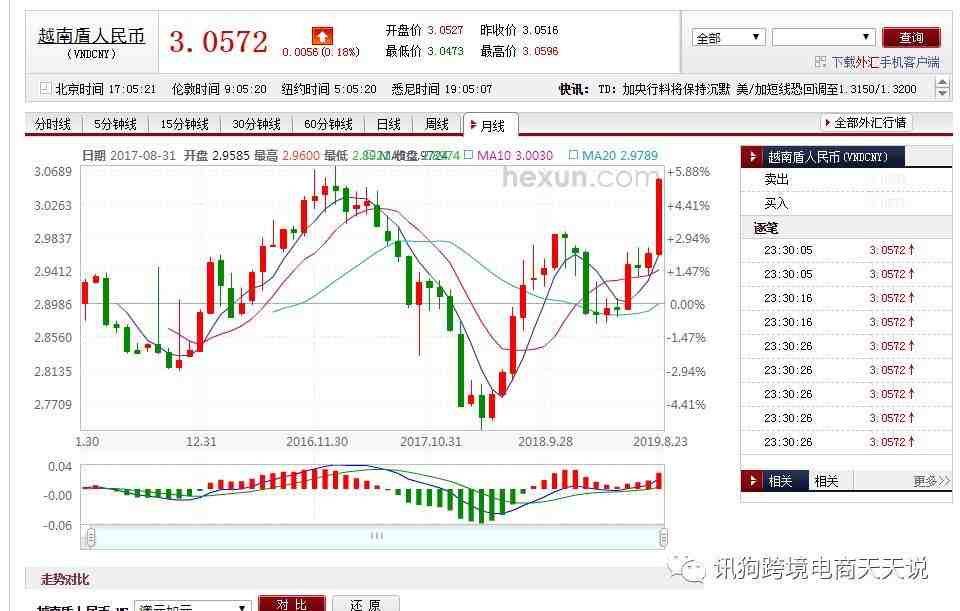This screenshot has height=611, width=960.
Task: Toggle the MA10 moving average checkbox
Action: (x=468, y=155)
